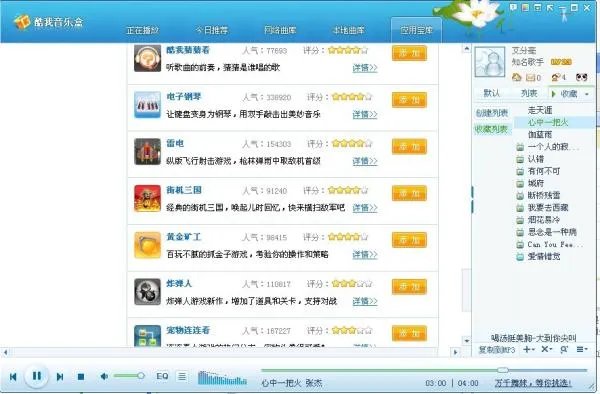Viewport: 600px width, 394px height.
Task: Toggle the lyrics panel icon next to EQ
Action: coord(182,376)
